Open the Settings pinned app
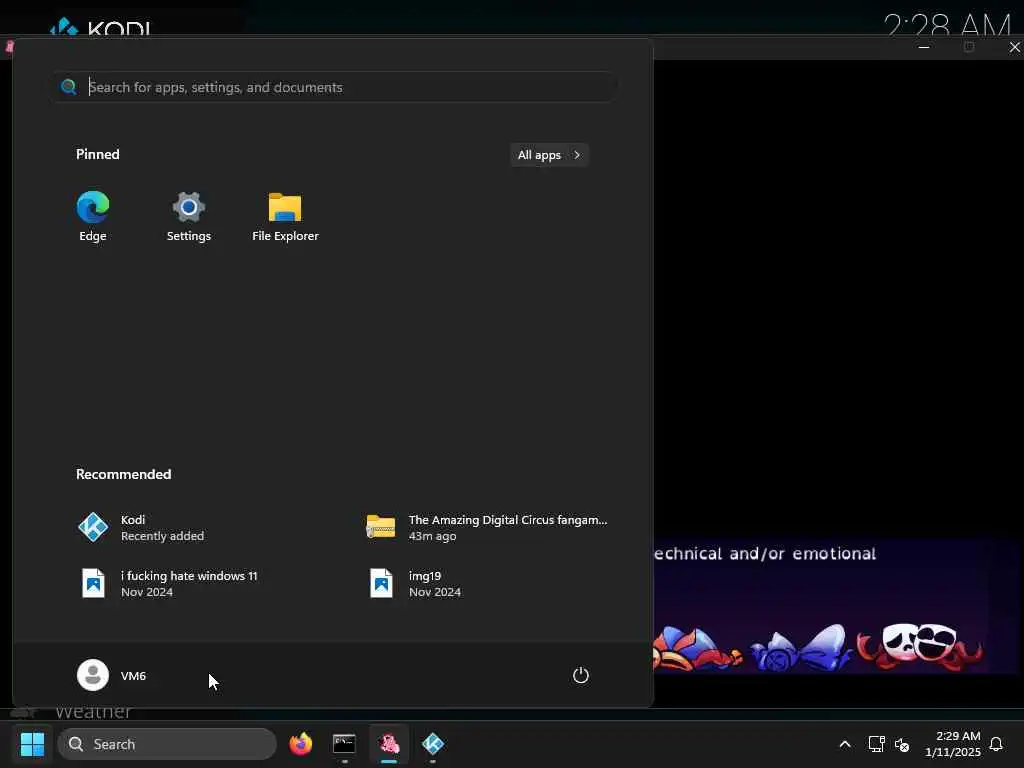 pos(189,217)
